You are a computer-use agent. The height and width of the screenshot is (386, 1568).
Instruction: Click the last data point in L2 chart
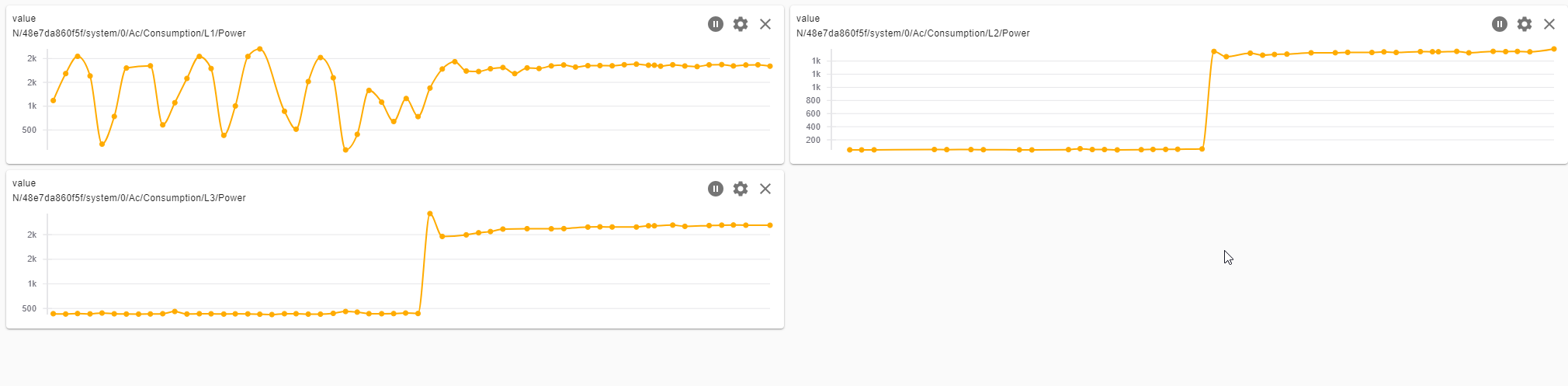[x=1554, y=49]
